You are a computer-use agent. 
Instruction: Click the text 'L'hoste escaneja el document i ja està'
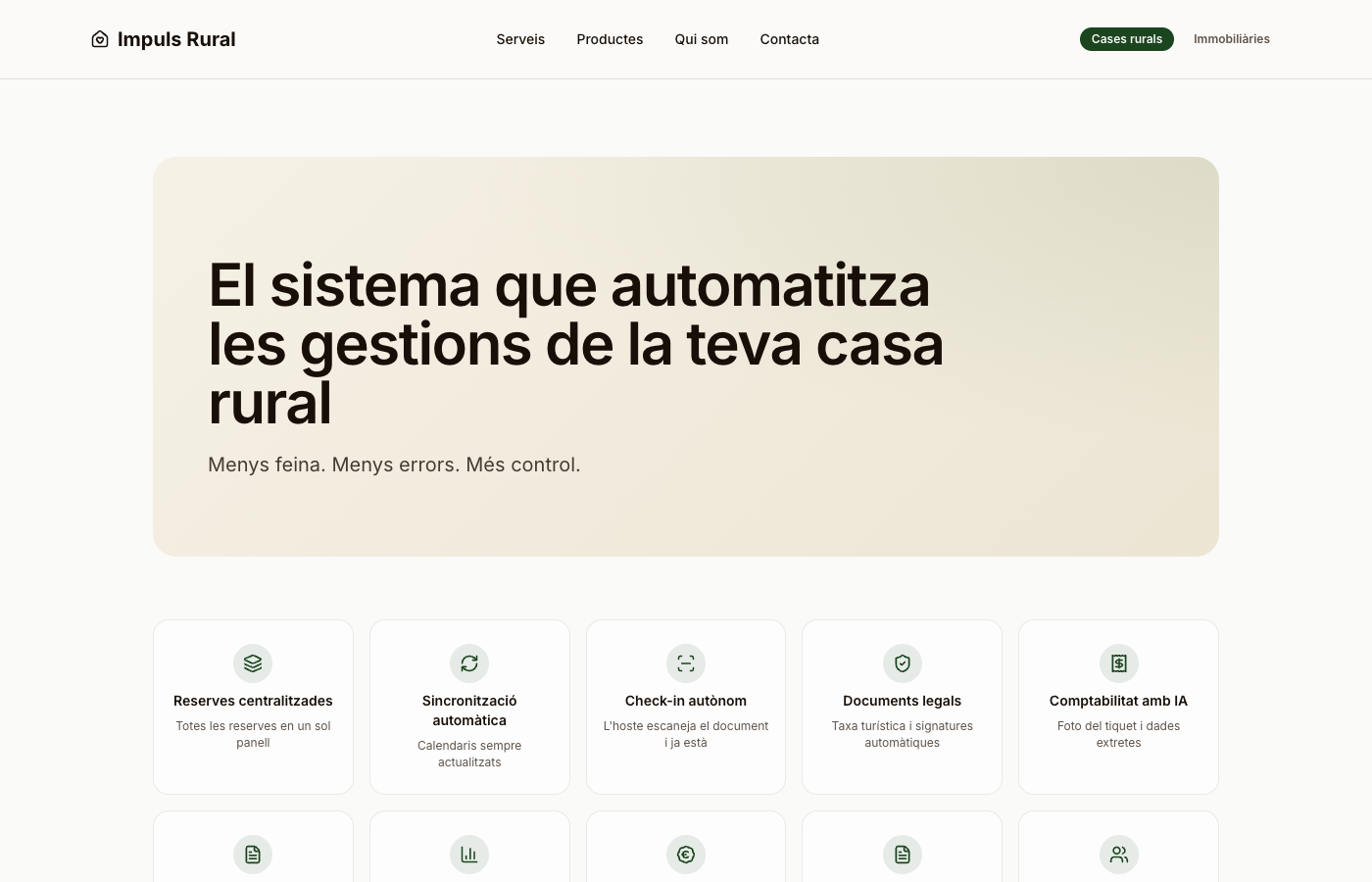[686, 734]
